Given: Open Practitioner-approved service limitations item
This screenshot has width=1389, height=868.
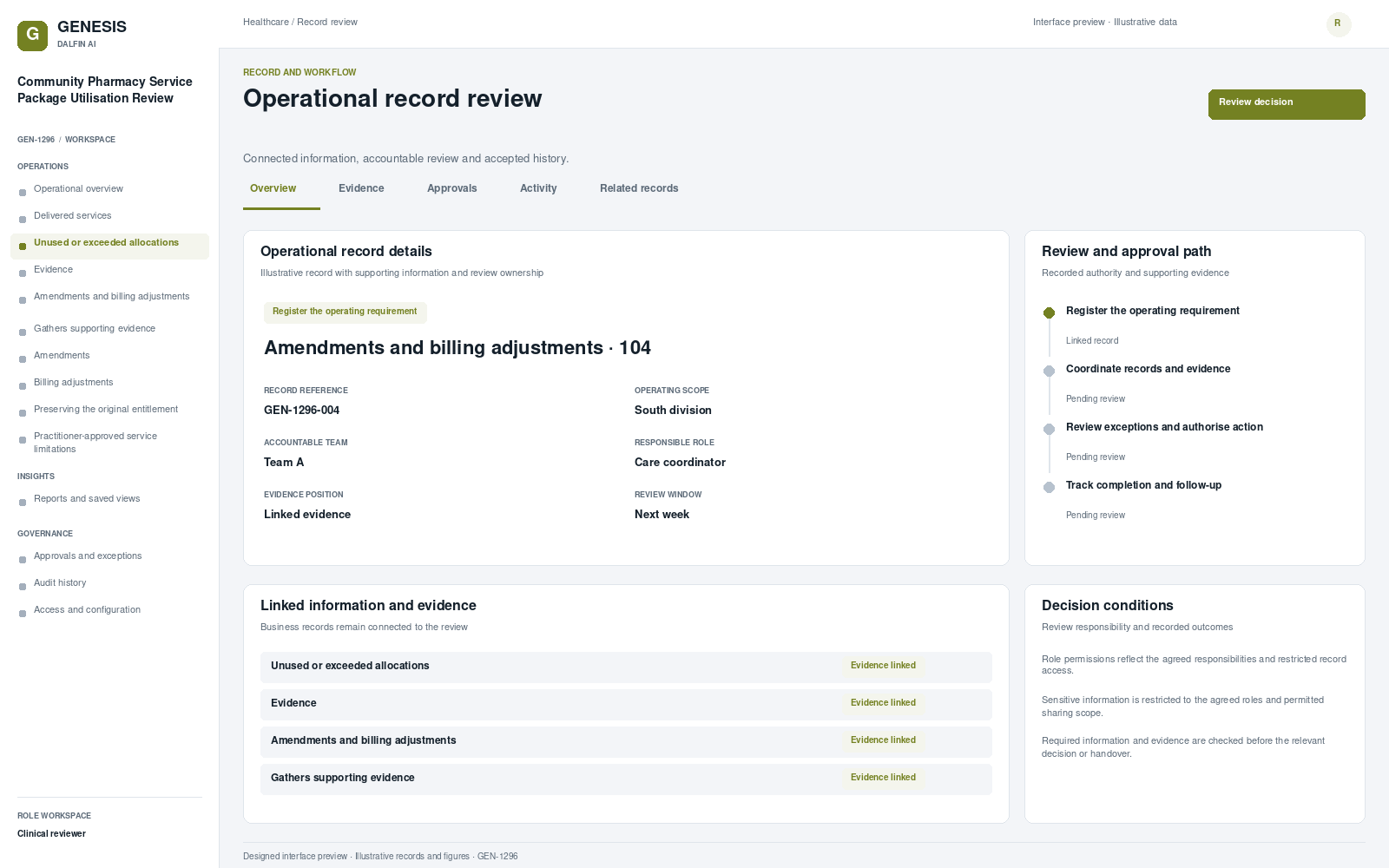Looking at the screenshot, I should [x=109, y=443].
